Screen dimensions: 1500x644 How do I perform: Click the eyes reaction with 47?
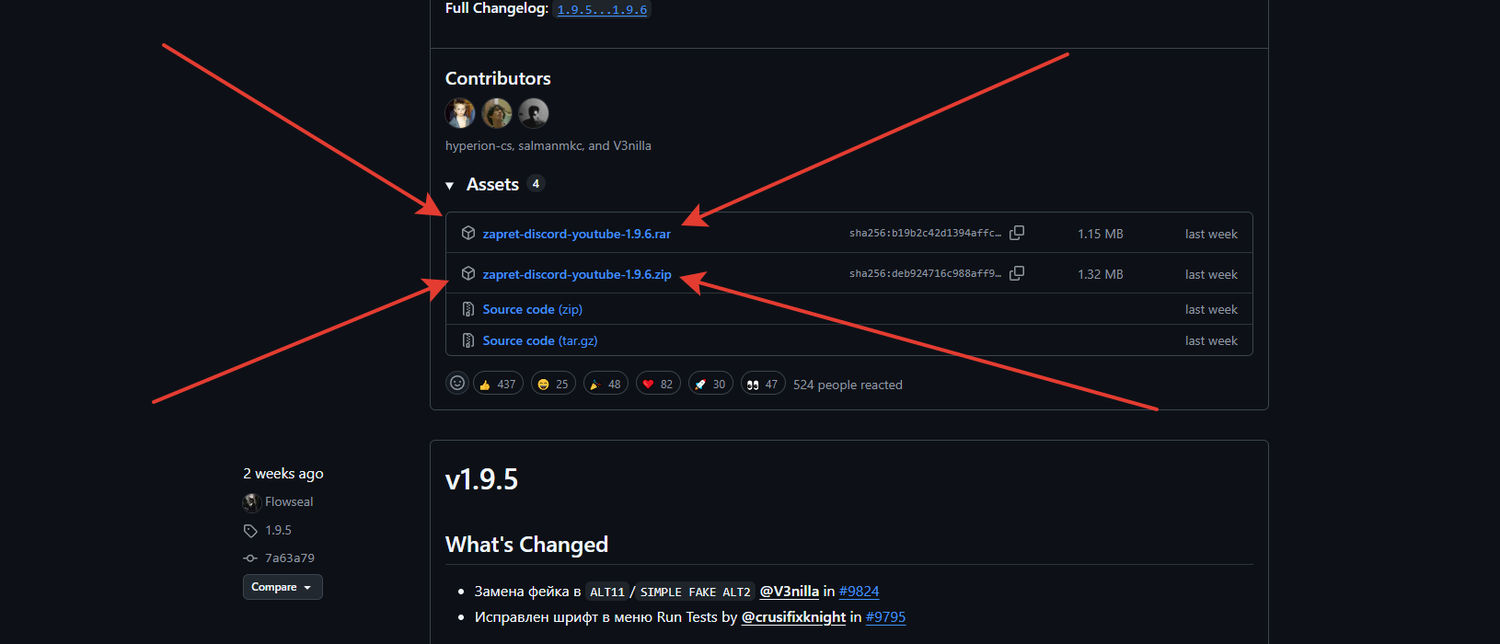coord(763,384)
